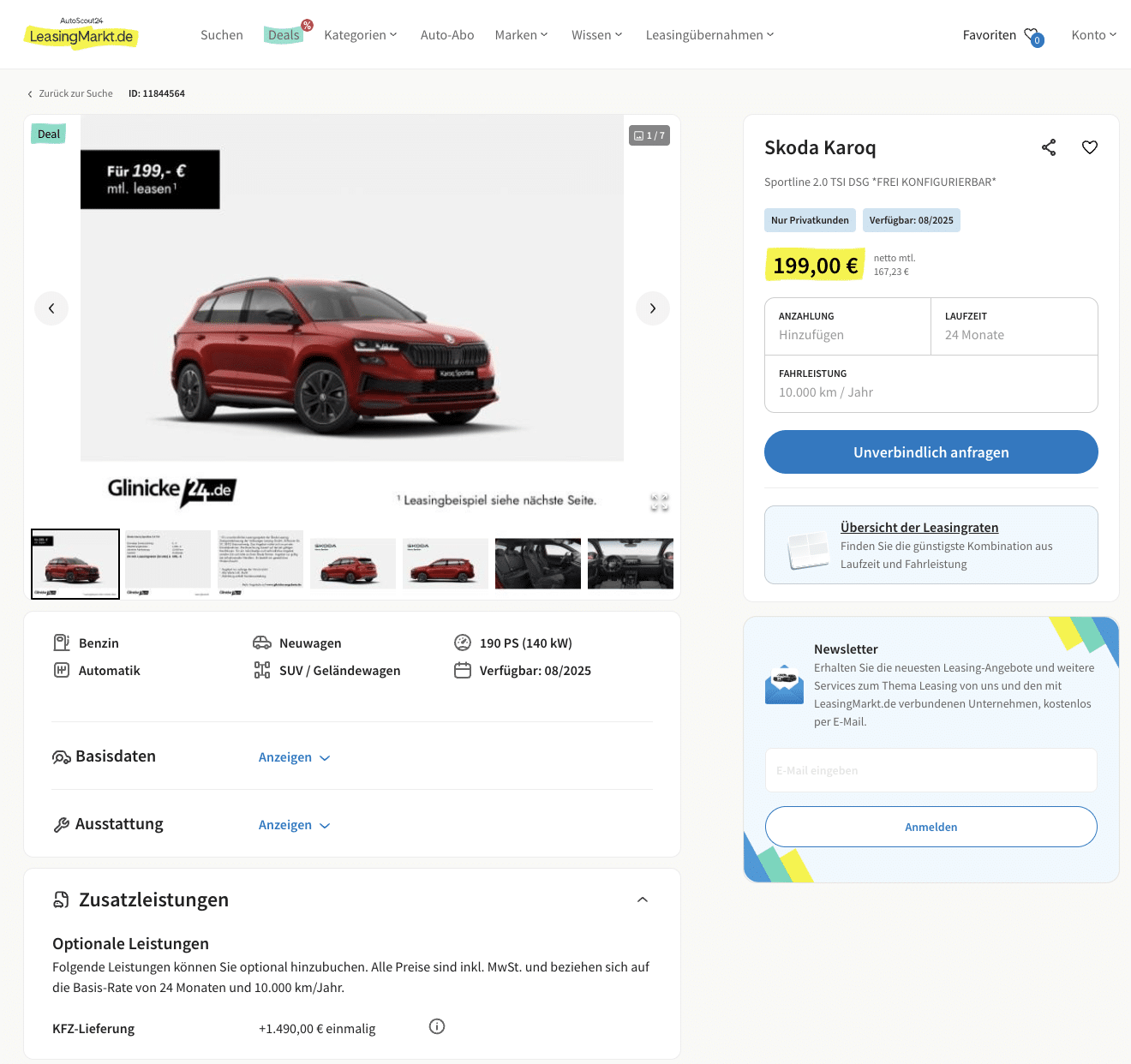Viewport: 1131px width, 1064px height.
Task: Click the percent badge on Deals
Action: pos(307,25)
